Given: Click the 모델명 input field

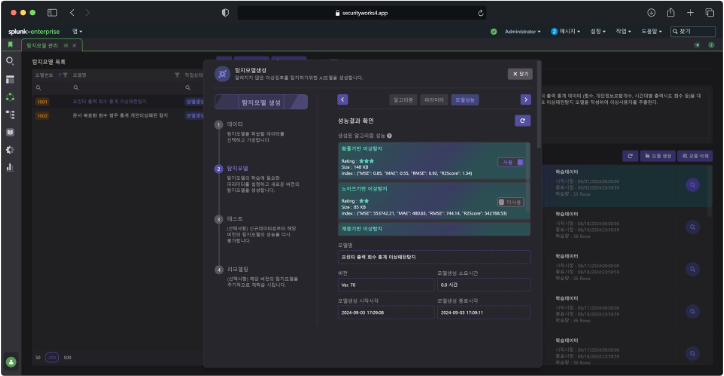Looking at the screenshot, I should tap(434, 257).
